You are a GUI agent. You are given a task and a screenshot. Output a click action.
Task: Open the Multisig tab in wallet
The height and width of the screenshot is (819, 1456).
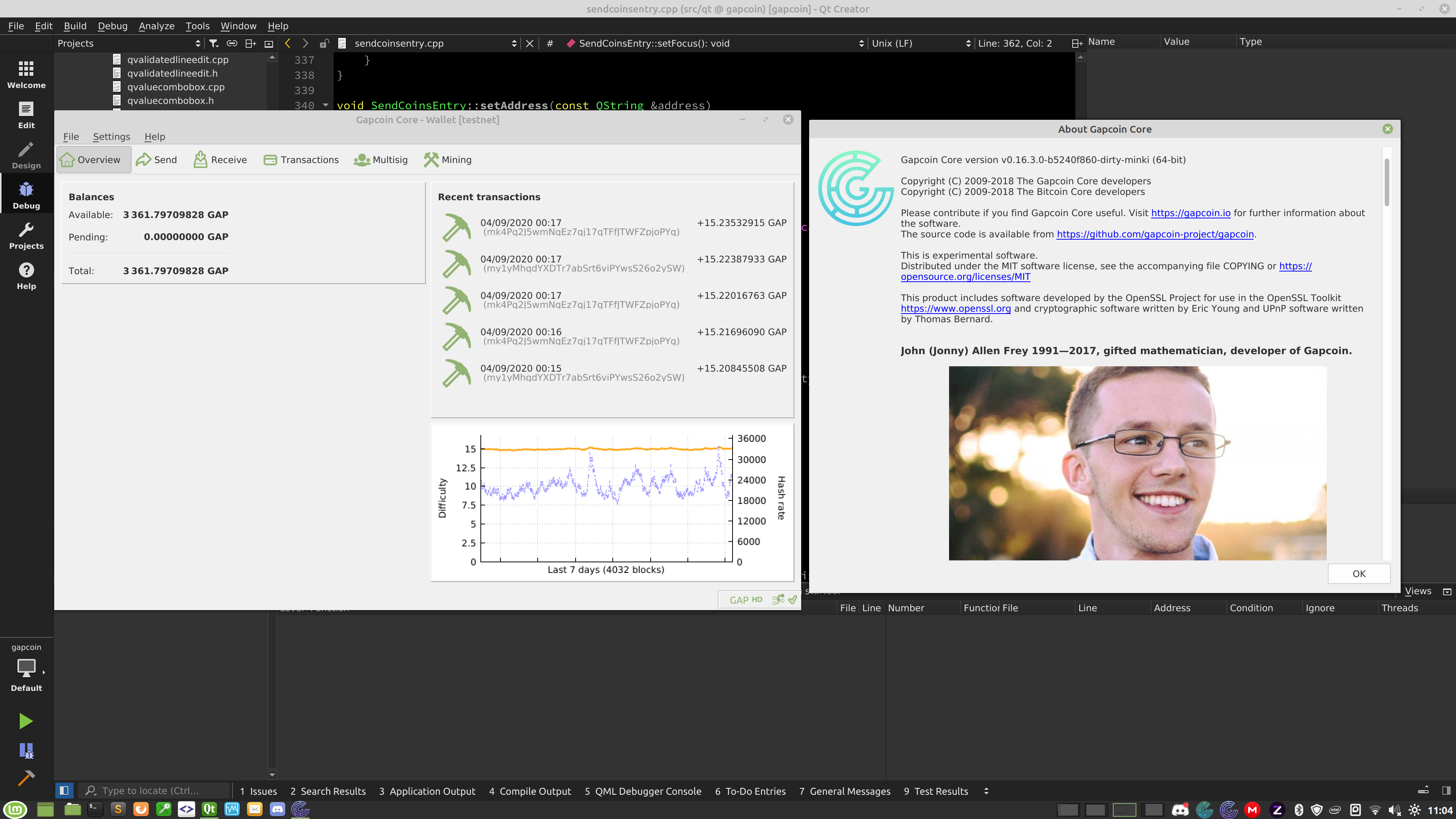pyautogui.click(x=380, y=160)
